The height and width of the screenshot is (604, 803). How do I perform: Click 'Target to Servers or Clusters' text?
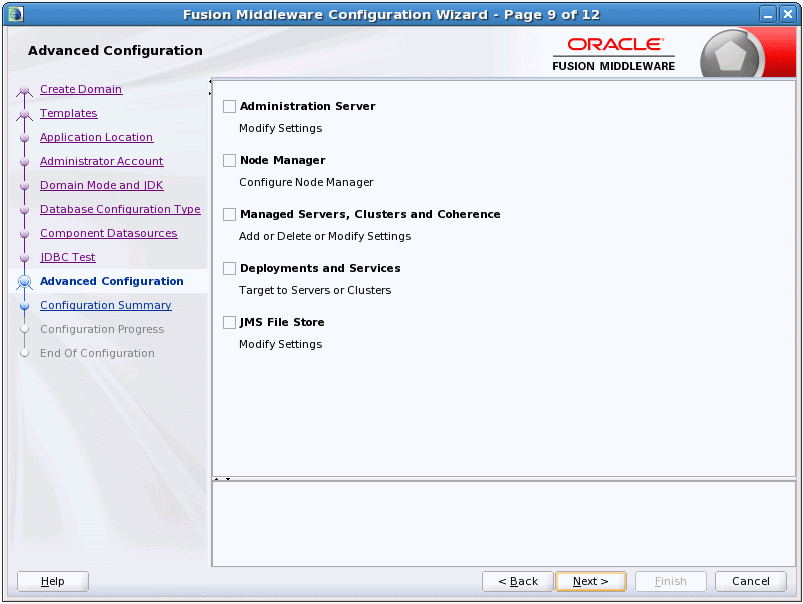point(315,290)
